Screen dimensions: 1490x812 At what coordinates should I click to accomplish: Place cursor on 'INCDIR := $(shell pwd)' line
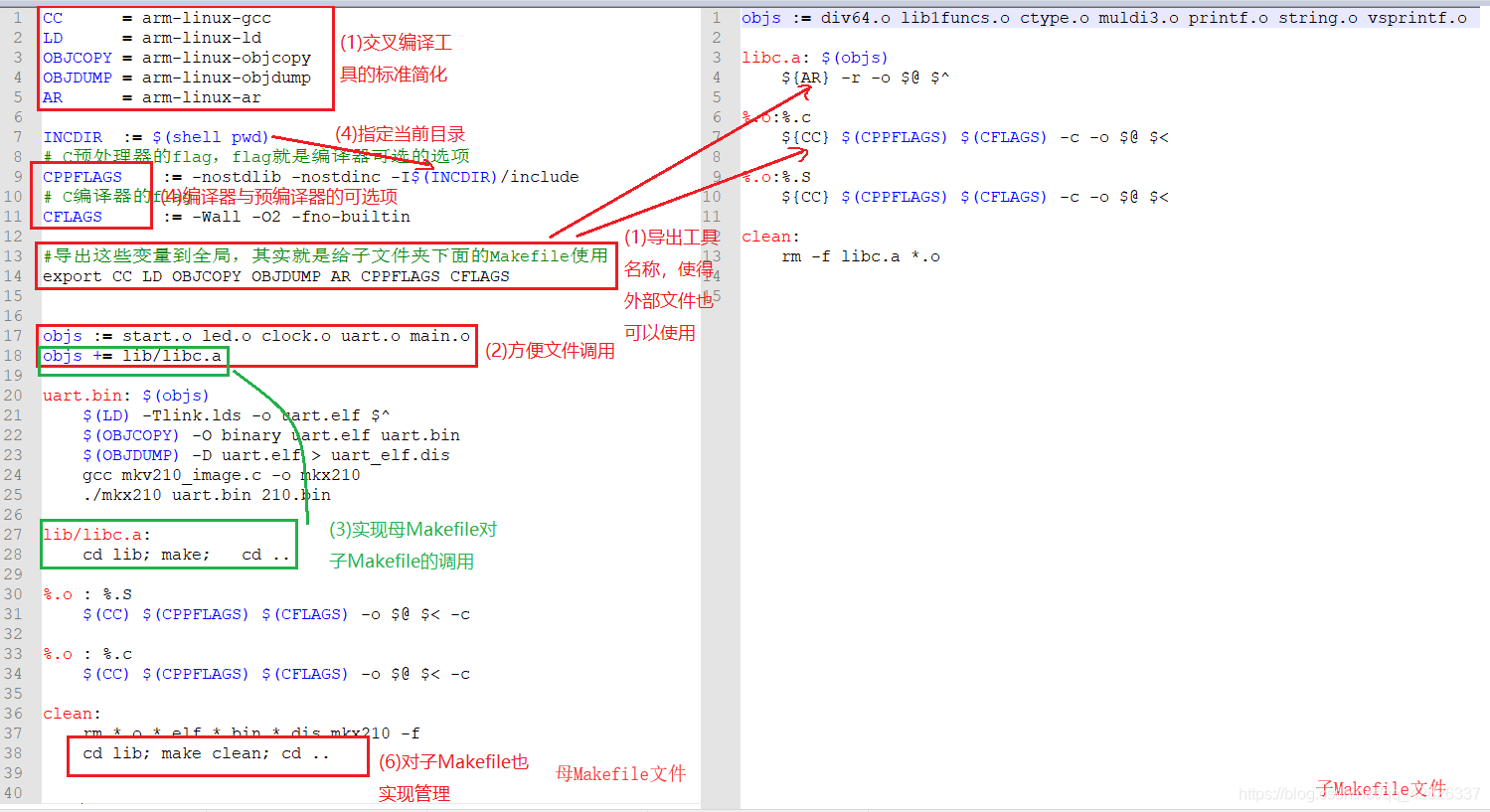pyautogui.click(x=156, y=137)
